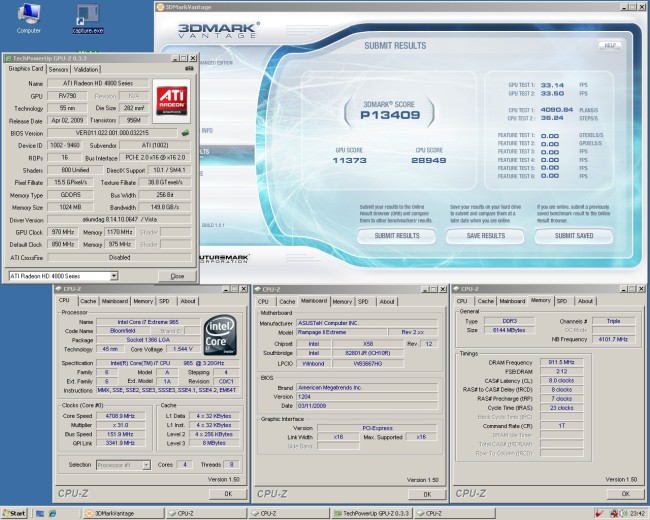
Task: Open Mainboard tab in the Processor CPU-Z window
Action: point(115,301)
